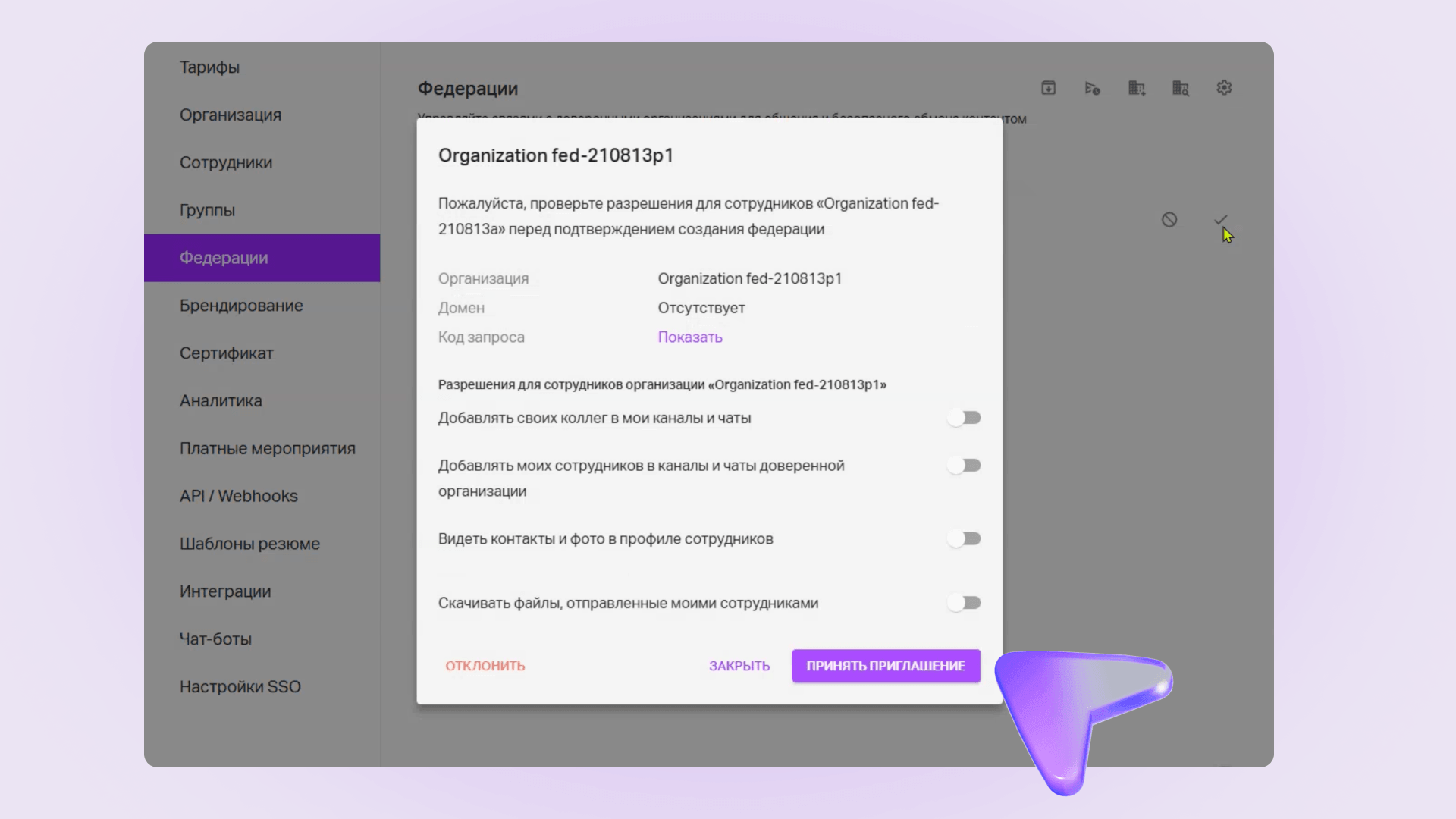Click the ПРИНЯТЬ ПРИГЛАШЕНИЕ button

886,666
